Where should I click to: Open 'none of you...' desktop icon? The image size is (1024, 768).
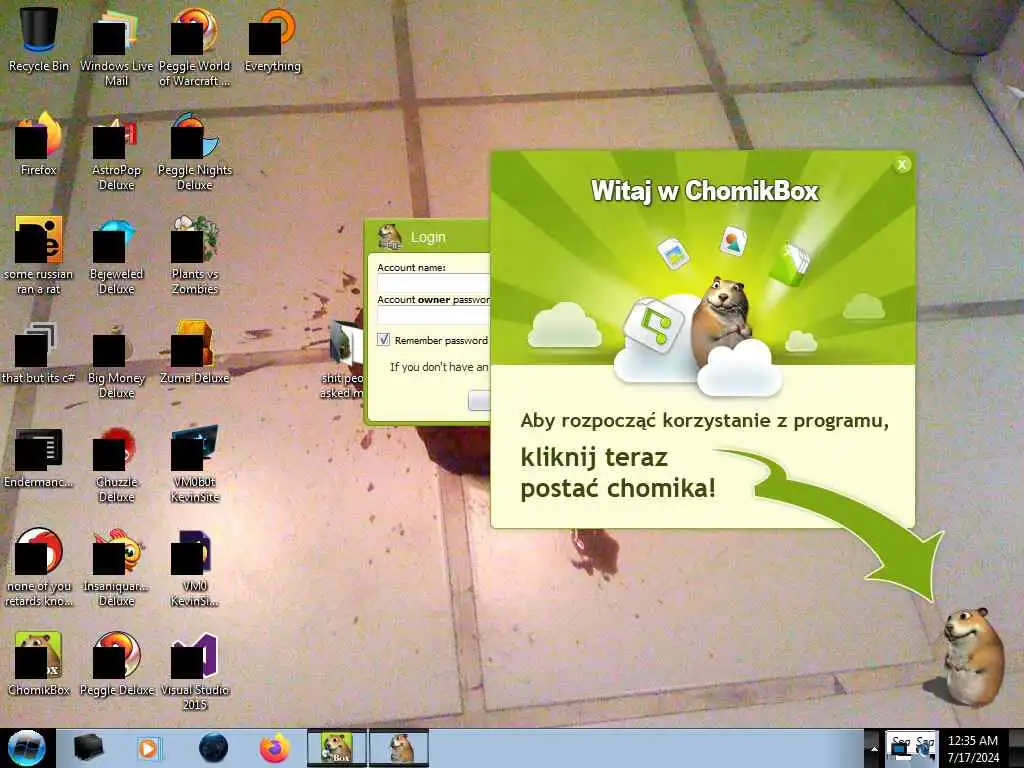click(x=39, y=568)
